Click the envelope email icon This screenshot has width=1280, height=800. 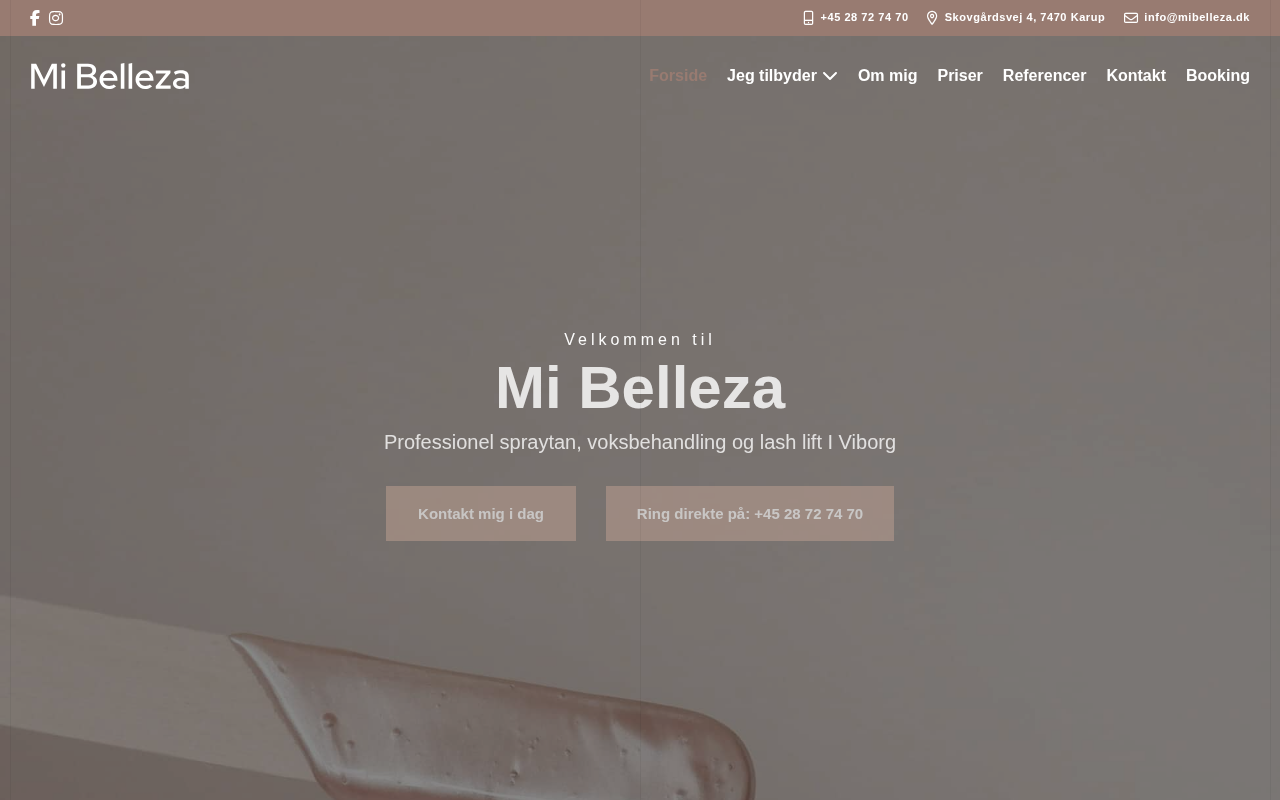click(1131, 18)
